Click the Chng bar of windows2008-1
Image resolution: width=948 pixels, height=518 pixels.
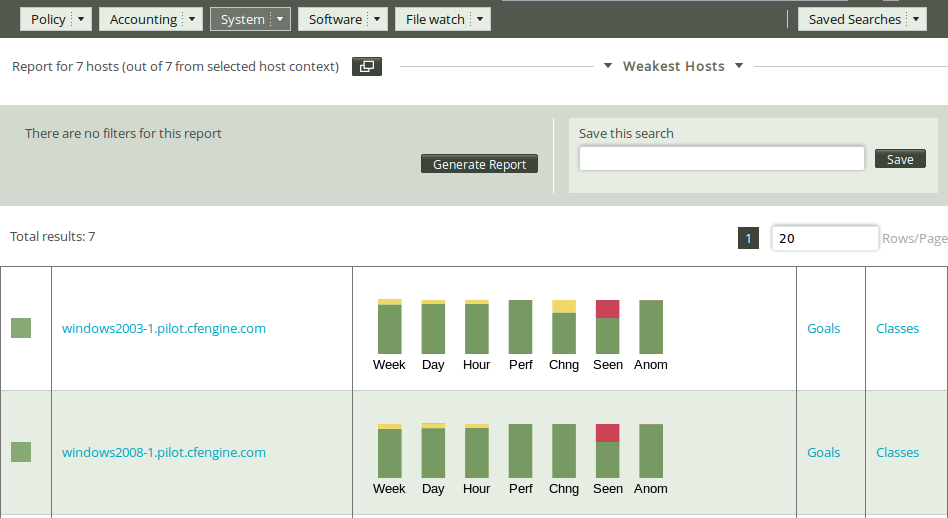564,451
